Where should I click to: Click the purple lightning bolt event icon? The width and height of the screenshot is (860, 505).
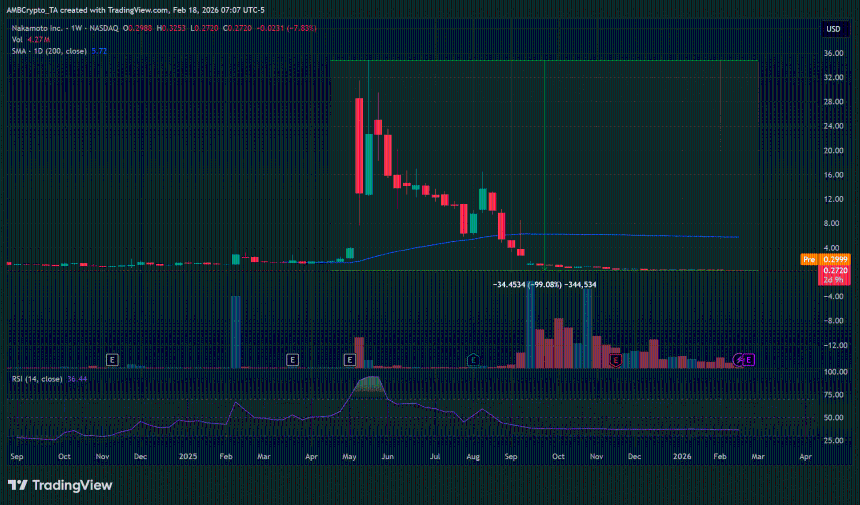(x=739, y=360)
